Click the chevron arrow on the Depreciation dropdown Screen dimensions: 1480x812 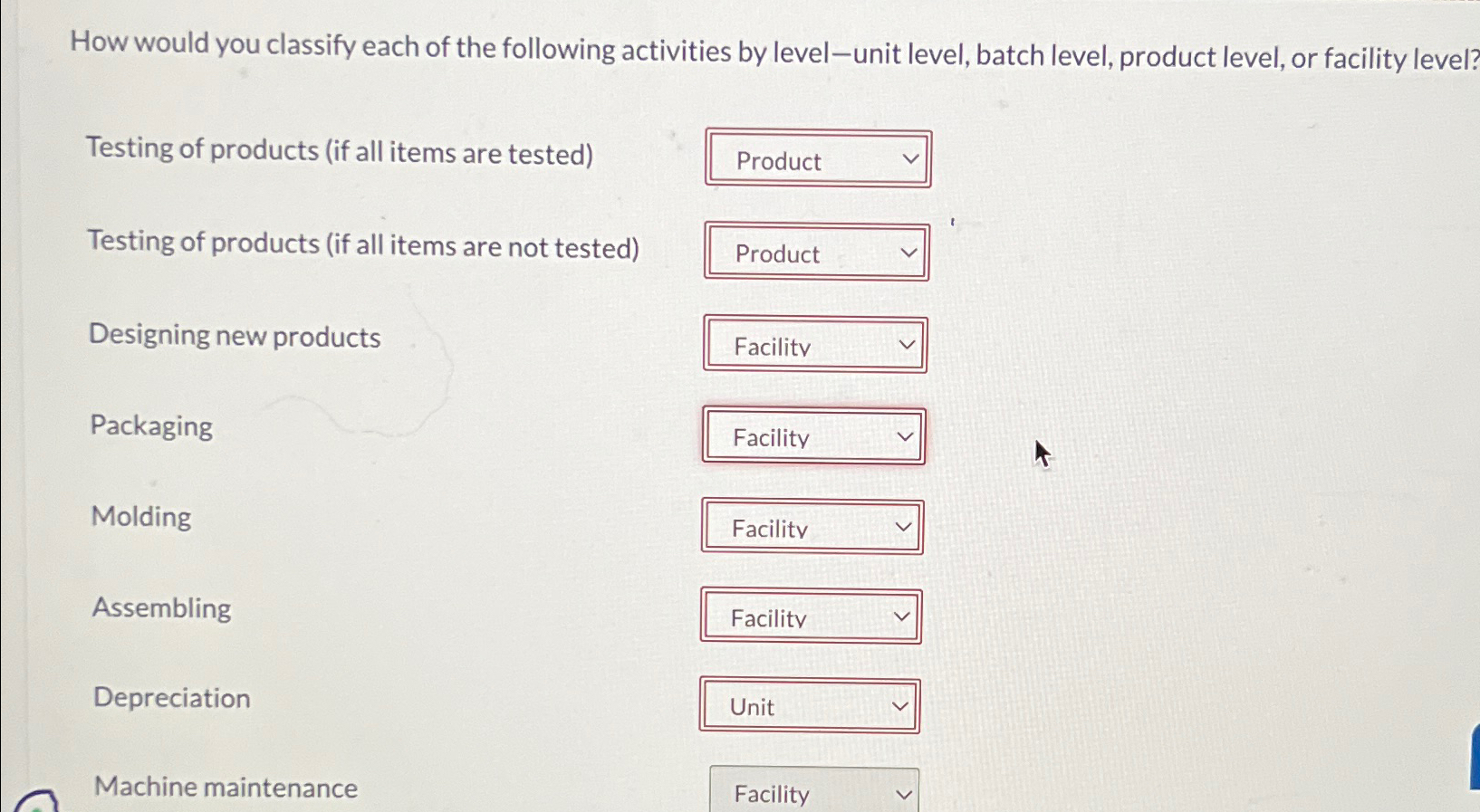tap(902, 704)
